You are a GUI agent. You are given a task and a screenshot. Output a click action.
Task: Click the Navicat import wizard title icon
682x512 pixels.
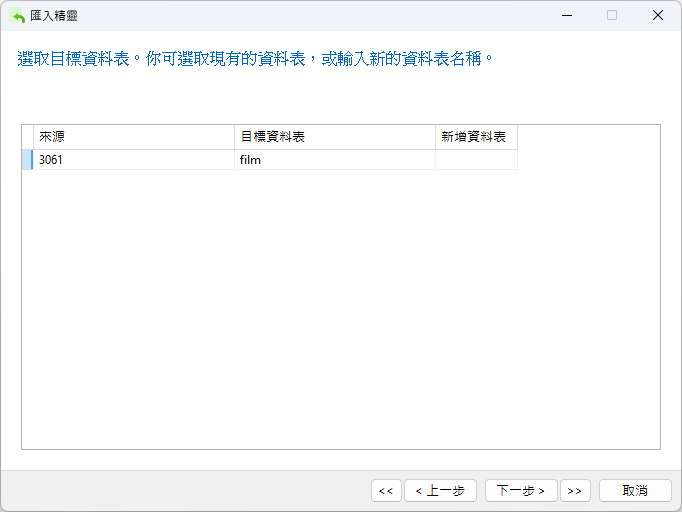click(x=17, y=16)
